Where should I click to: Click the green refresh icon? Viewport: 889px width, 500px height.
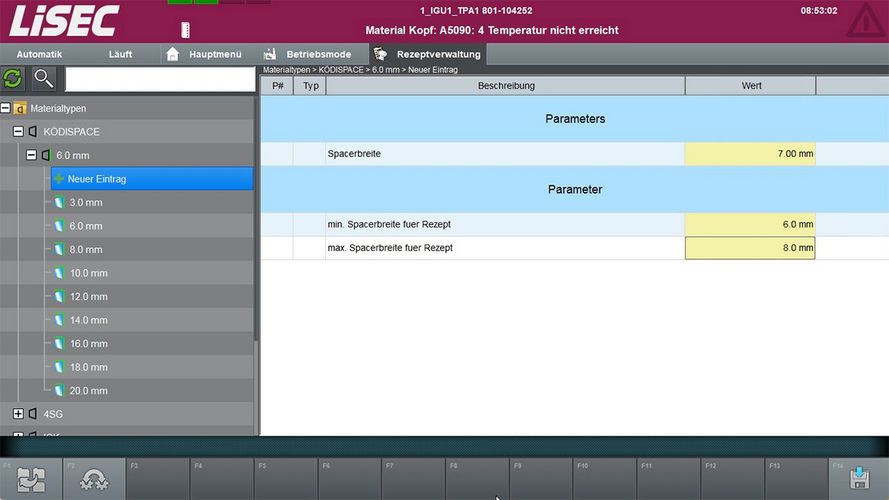[x=13, y=79]
